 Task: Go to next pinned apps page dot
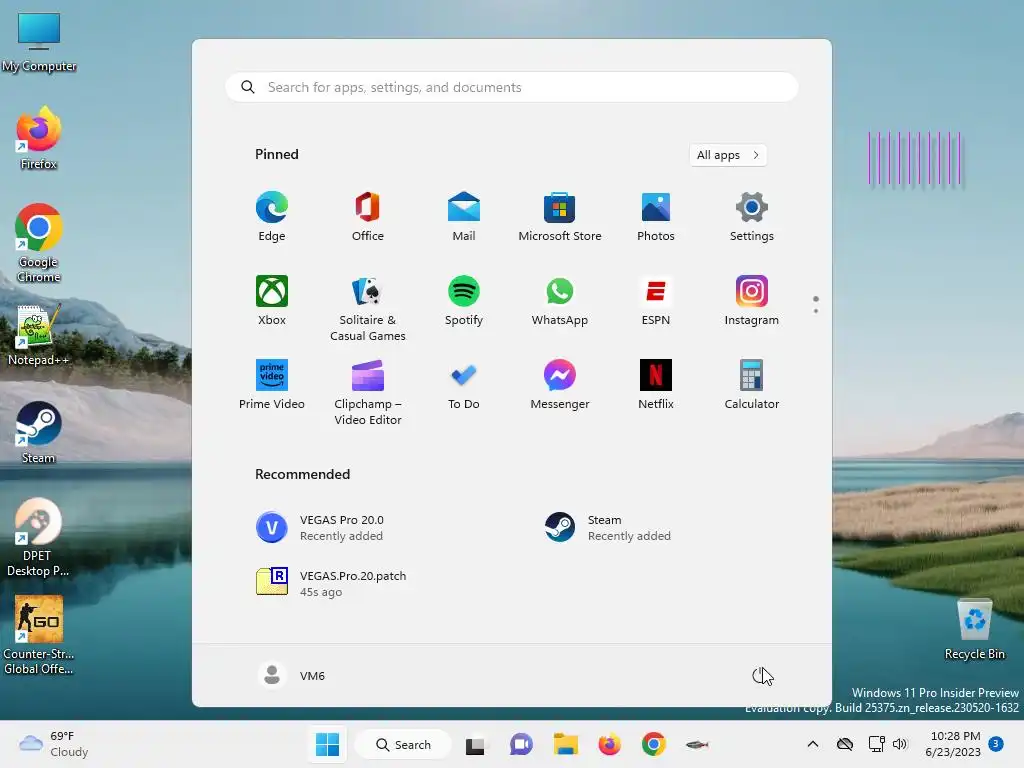816,311
